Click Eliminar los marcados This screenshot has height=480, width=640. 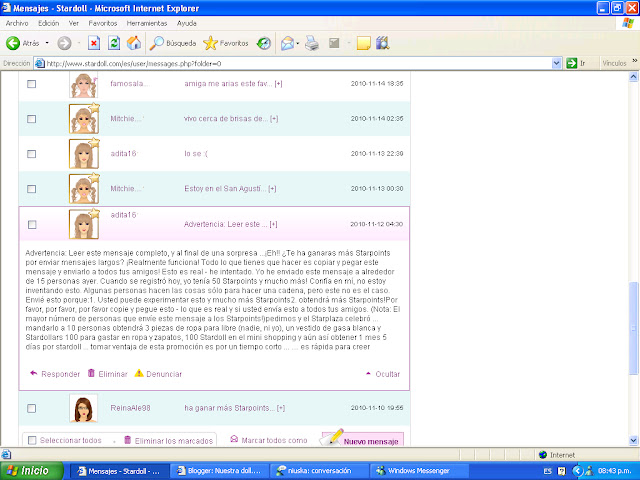pos(169,441)
